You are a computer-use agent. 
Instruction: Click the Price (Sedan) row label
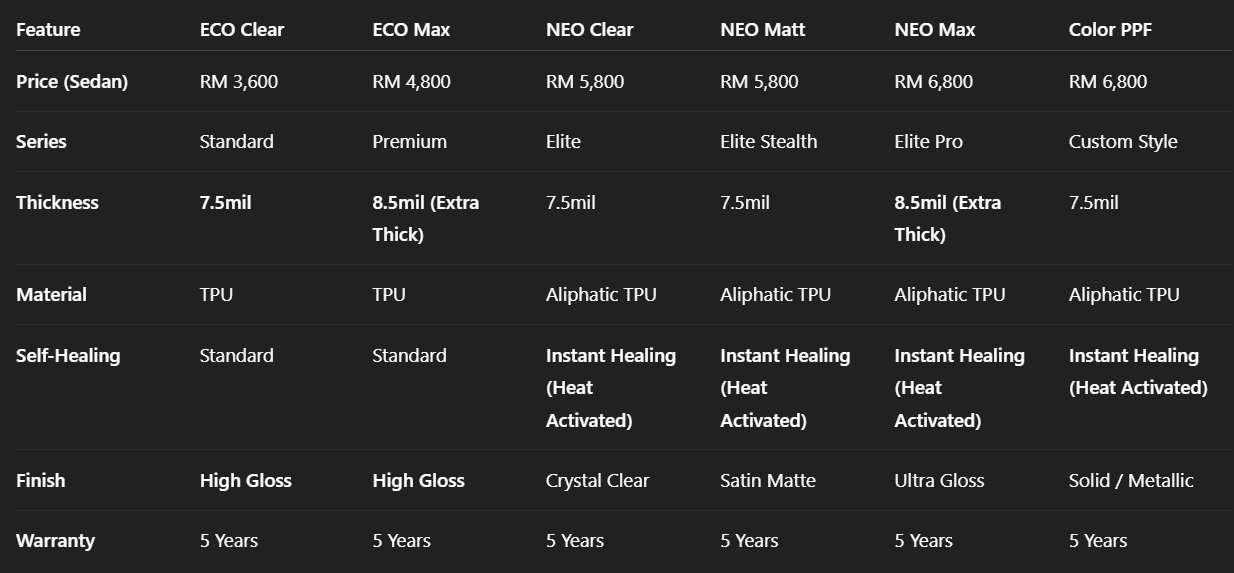[72, 82]
